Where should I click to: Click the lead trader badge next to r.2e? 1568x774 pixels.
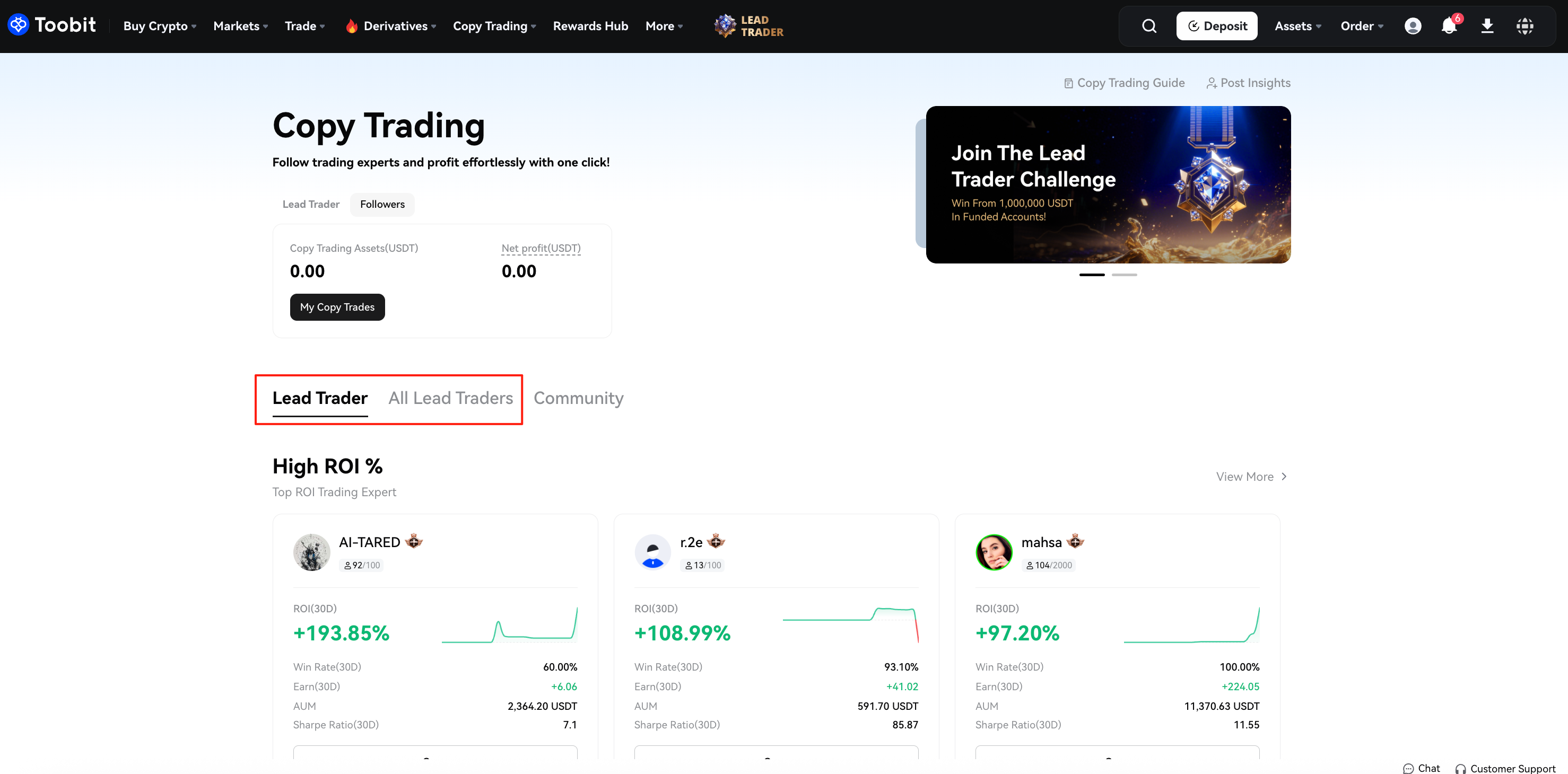[x=716, y=541]
